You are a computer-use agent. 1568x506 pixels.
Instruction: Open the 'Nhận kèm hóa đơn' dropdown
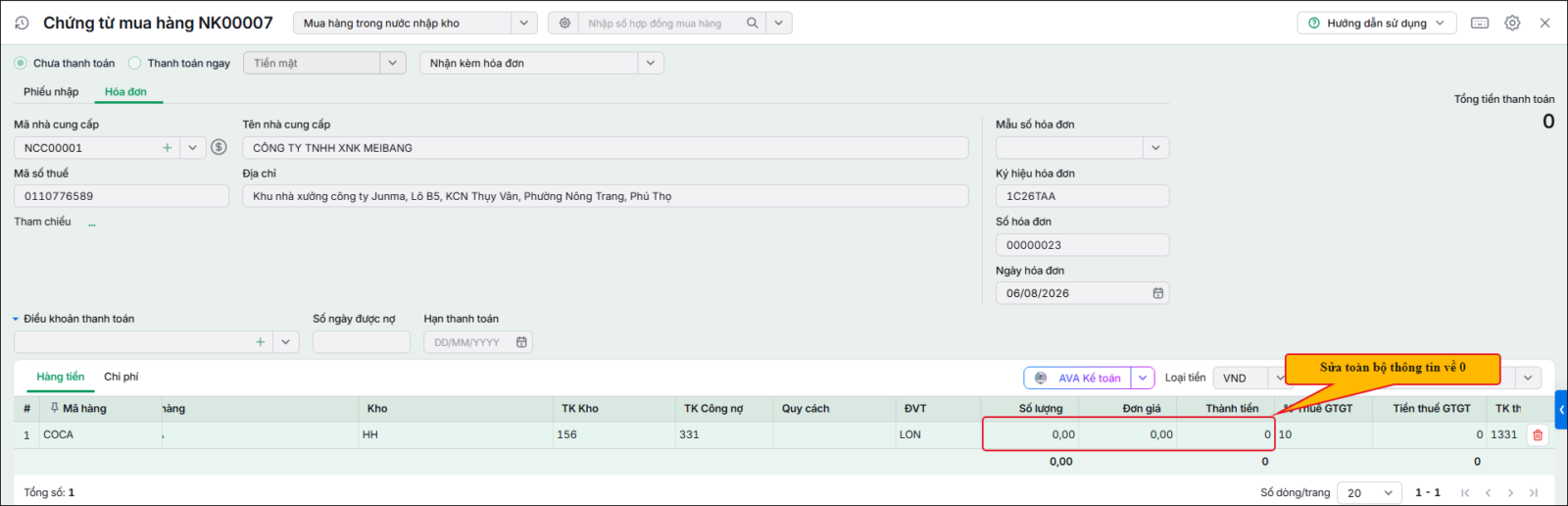coord(651,63)
